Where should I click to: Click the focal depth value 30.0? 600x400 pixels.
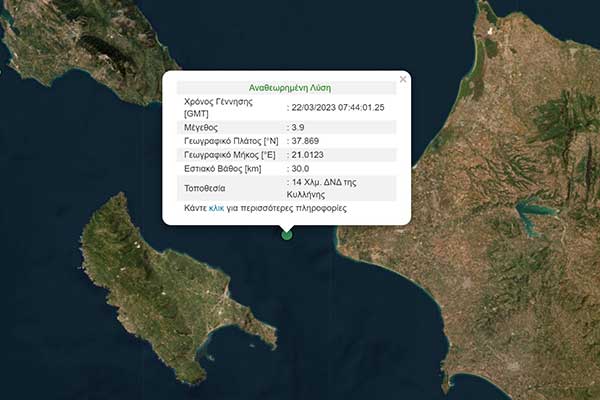click(299, 172)
